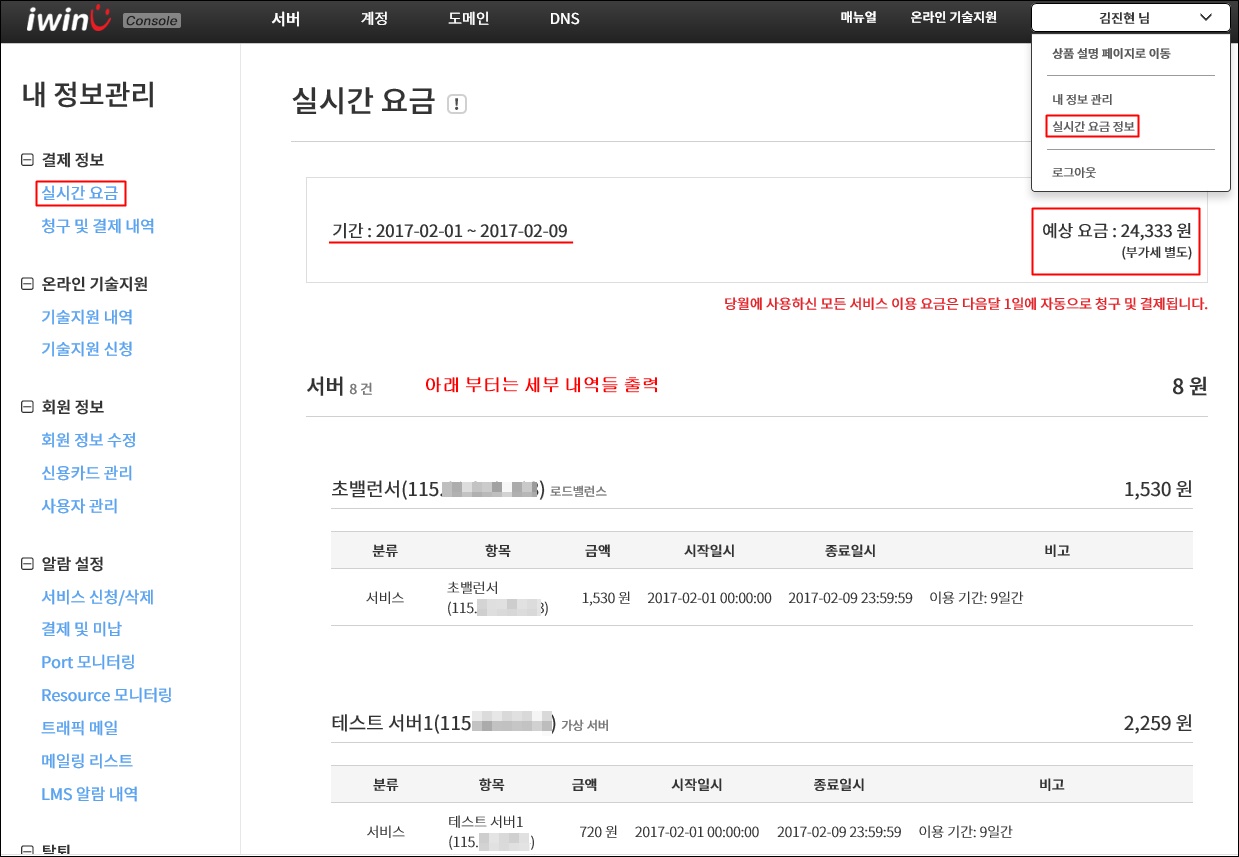Click the 초밸런서 load balancer heading
The image size is (1239, 857).
click(469, 490)
